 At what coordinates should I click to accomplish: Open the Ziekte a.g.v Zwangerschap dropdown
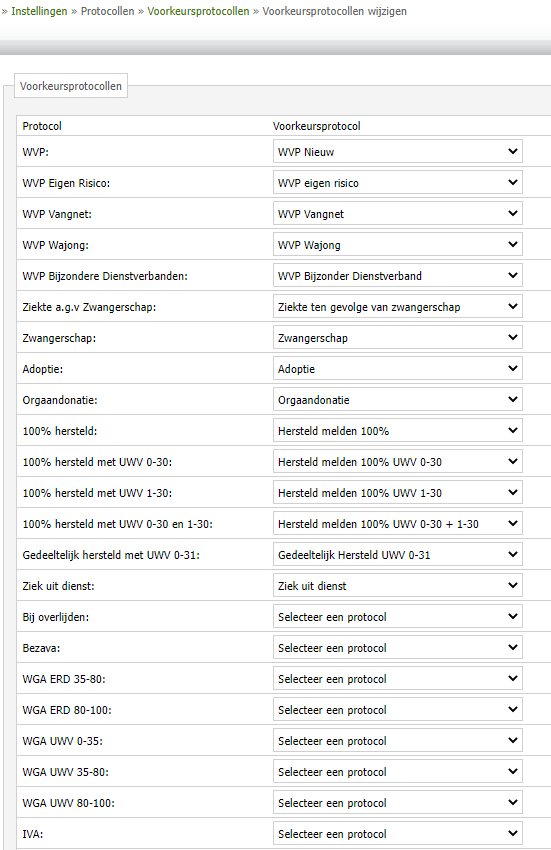(x=398, y=306)
